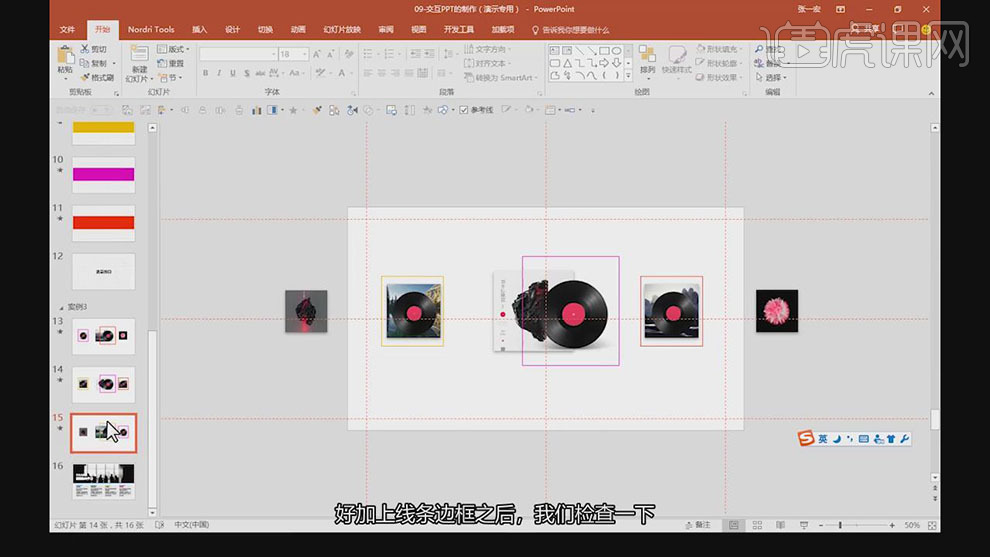Click the Sogou input method S icon
990x557 pixels.
pos(806,438)
